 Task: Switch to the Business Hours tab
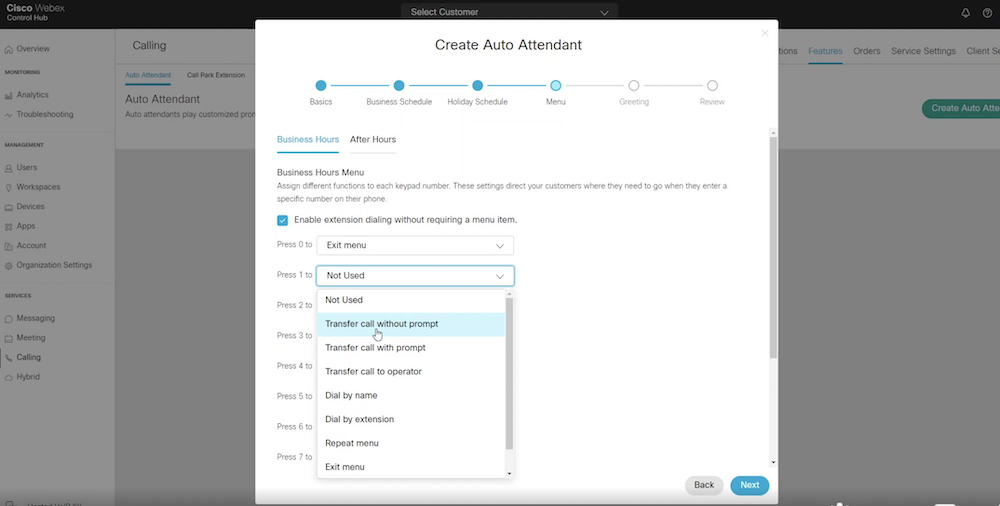tap(307, 140)
